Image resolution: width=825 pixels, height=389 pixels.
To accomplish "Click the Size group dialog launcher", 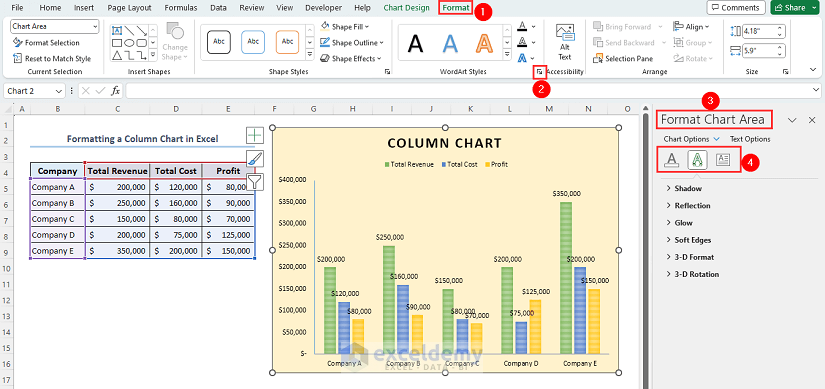I will click(x=786, y=71).
